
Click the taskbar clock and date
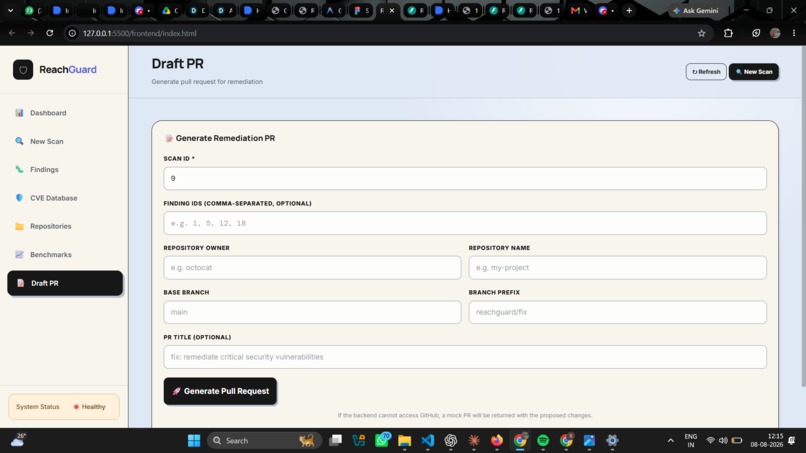tap(766, 440)
